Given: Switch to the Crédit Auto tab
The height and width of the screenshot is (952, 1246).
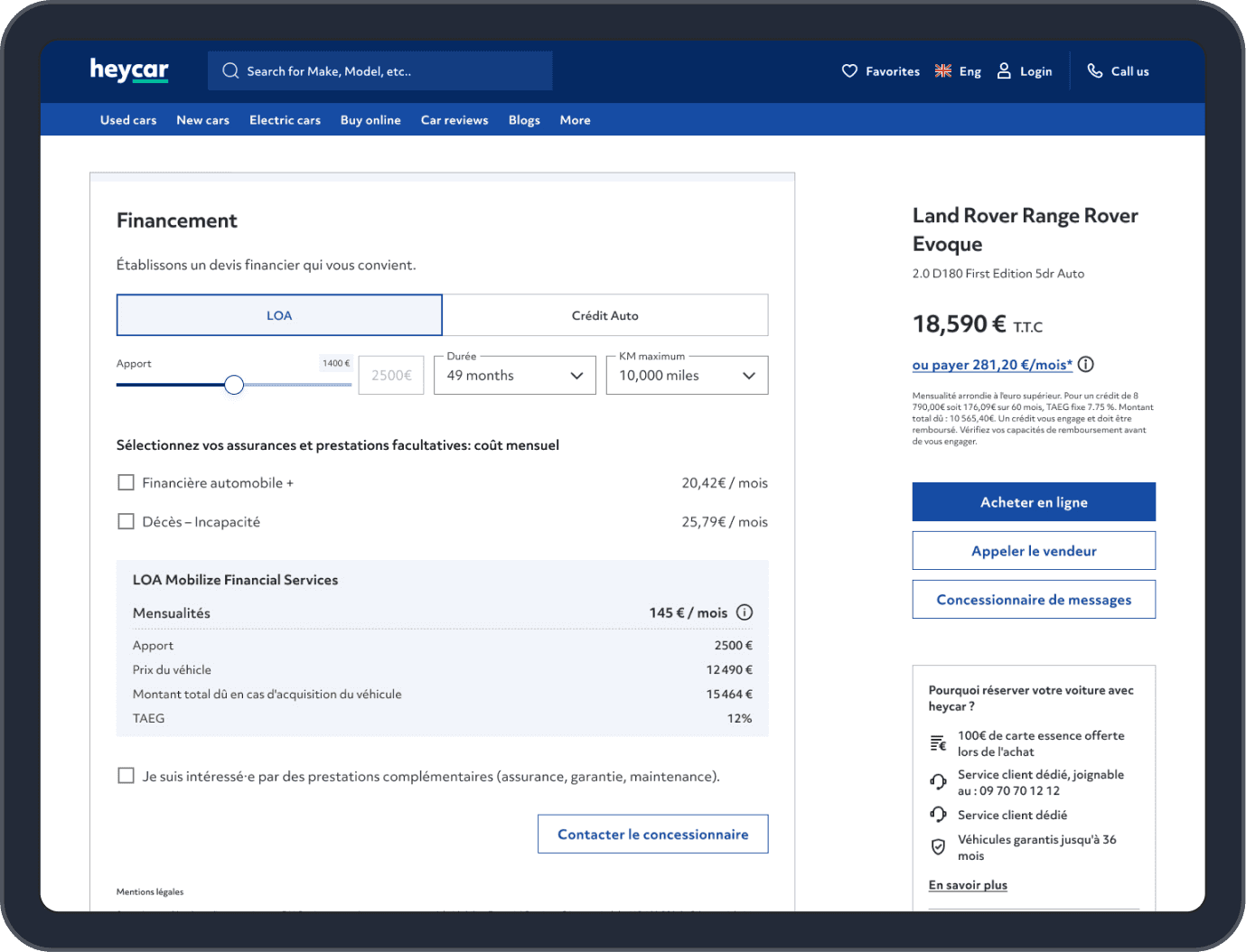Looking at the screenshot, I should pos(604,315).
